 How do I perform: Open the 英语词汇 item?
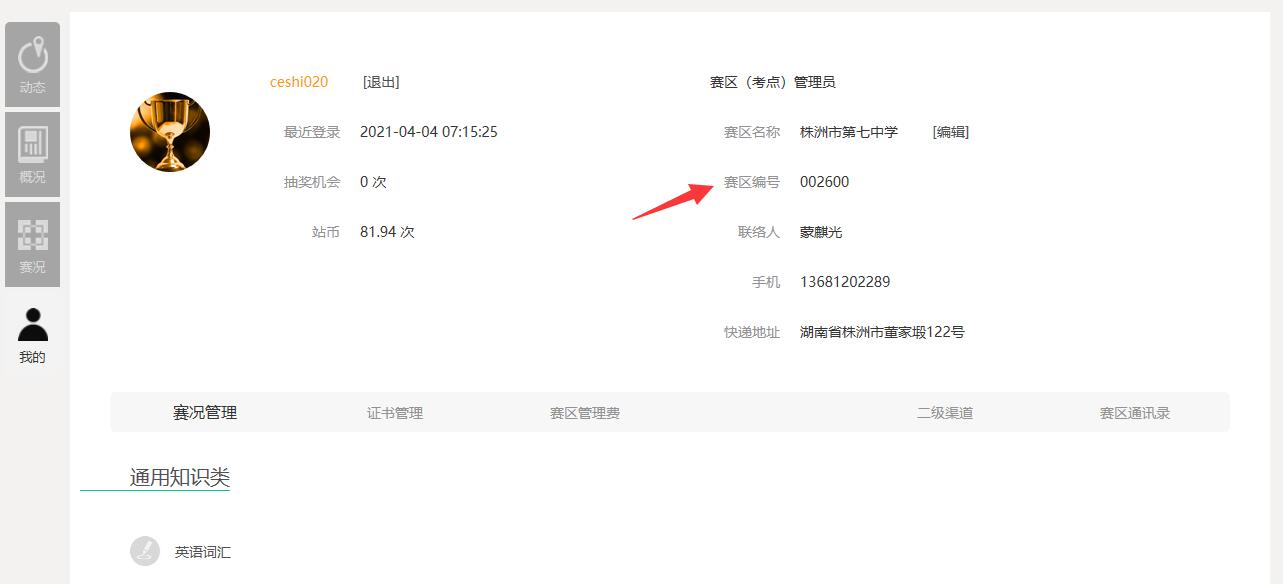coord(203,552)
